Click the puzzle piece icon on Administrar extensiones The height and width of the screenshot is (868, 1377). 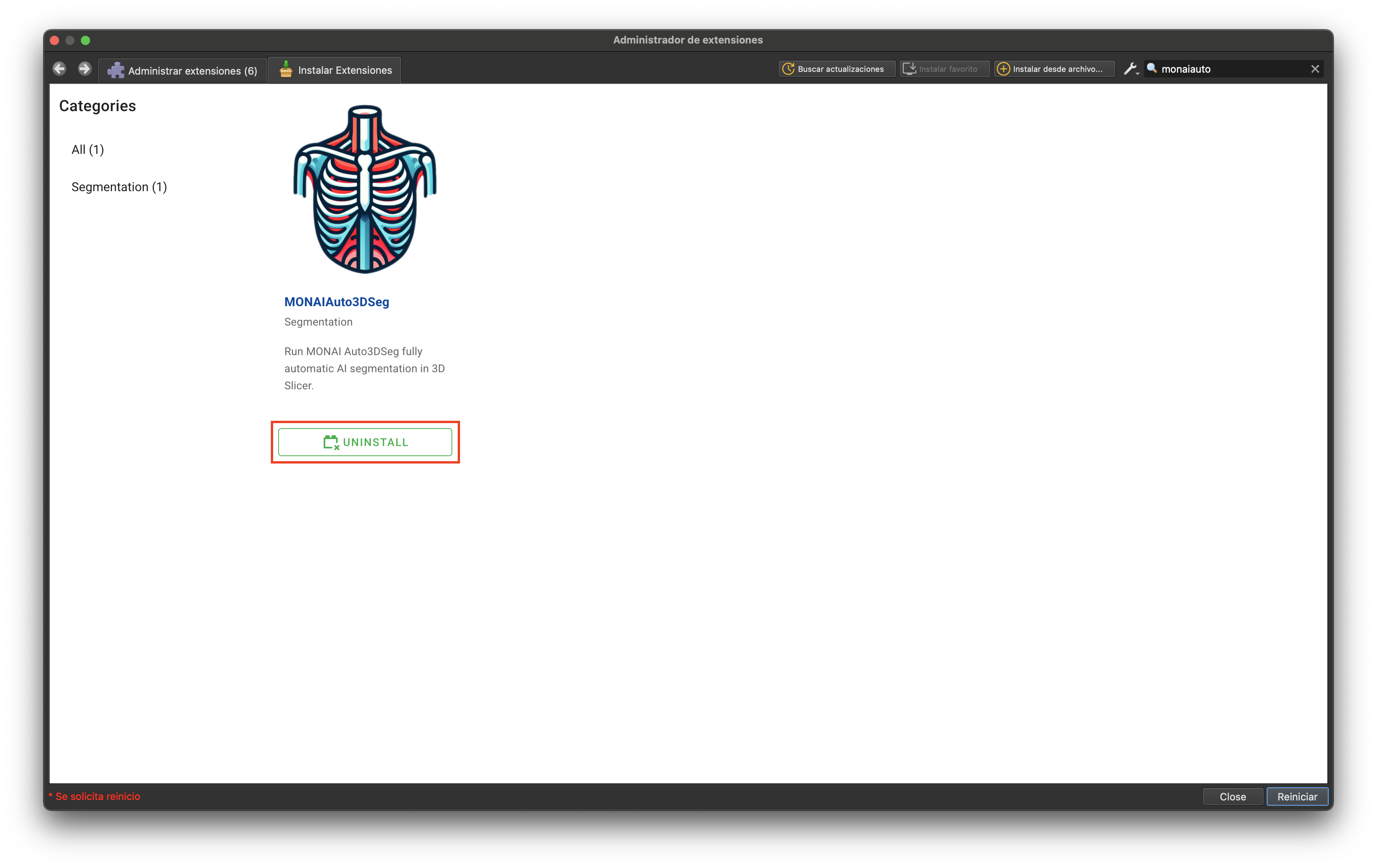116,70
